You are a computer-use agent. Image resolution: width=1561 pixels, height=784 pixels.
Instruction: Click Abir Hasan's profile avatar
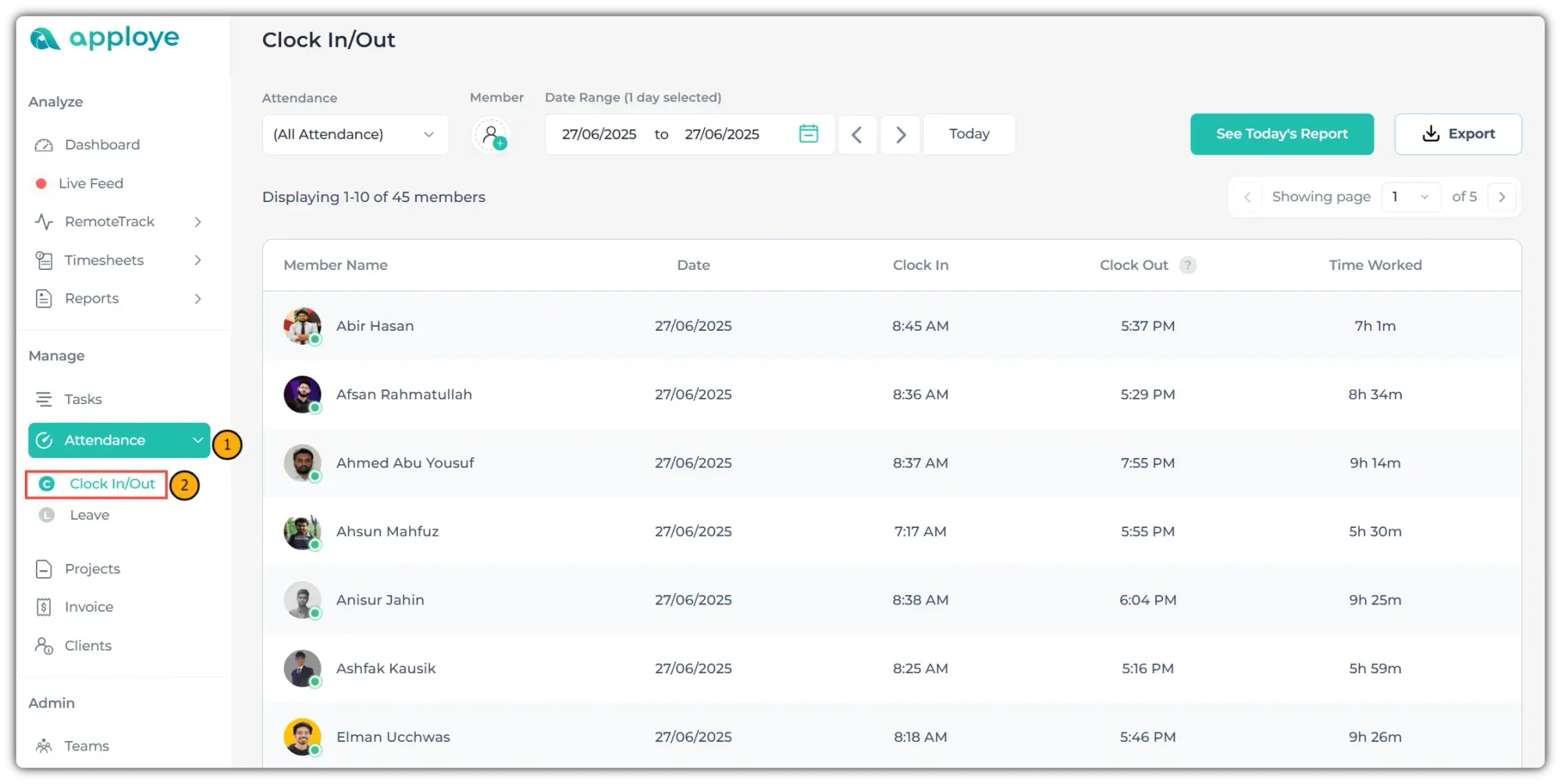[x=302, y=326]
